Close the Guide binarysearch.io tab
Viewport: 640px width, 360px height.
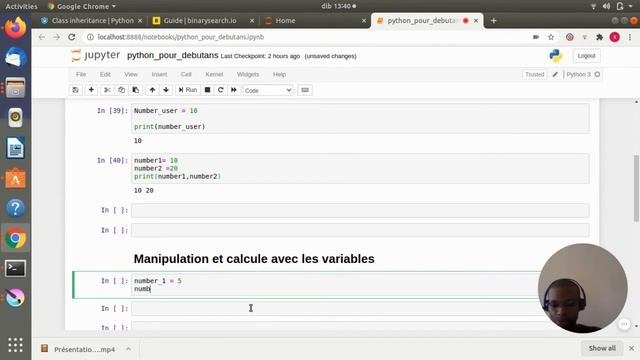point(252,20)
